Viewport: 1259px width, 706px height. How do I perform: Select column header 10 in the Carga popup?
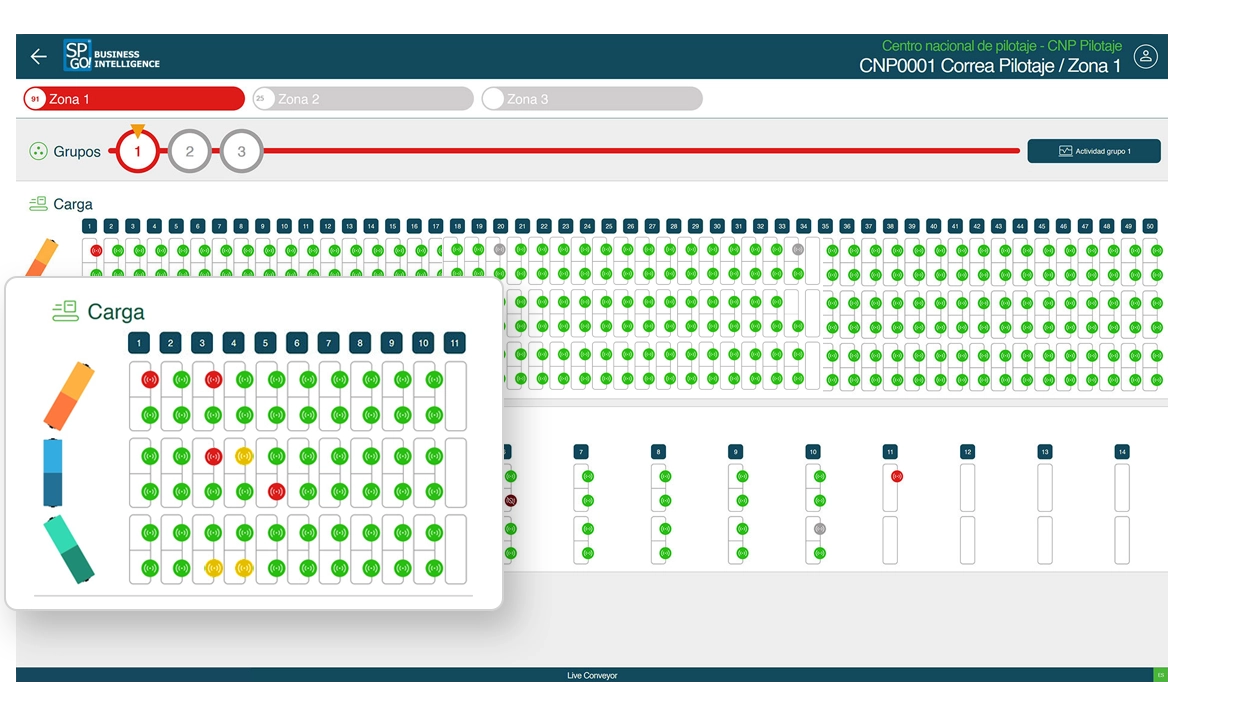click(x=423, y=343)
